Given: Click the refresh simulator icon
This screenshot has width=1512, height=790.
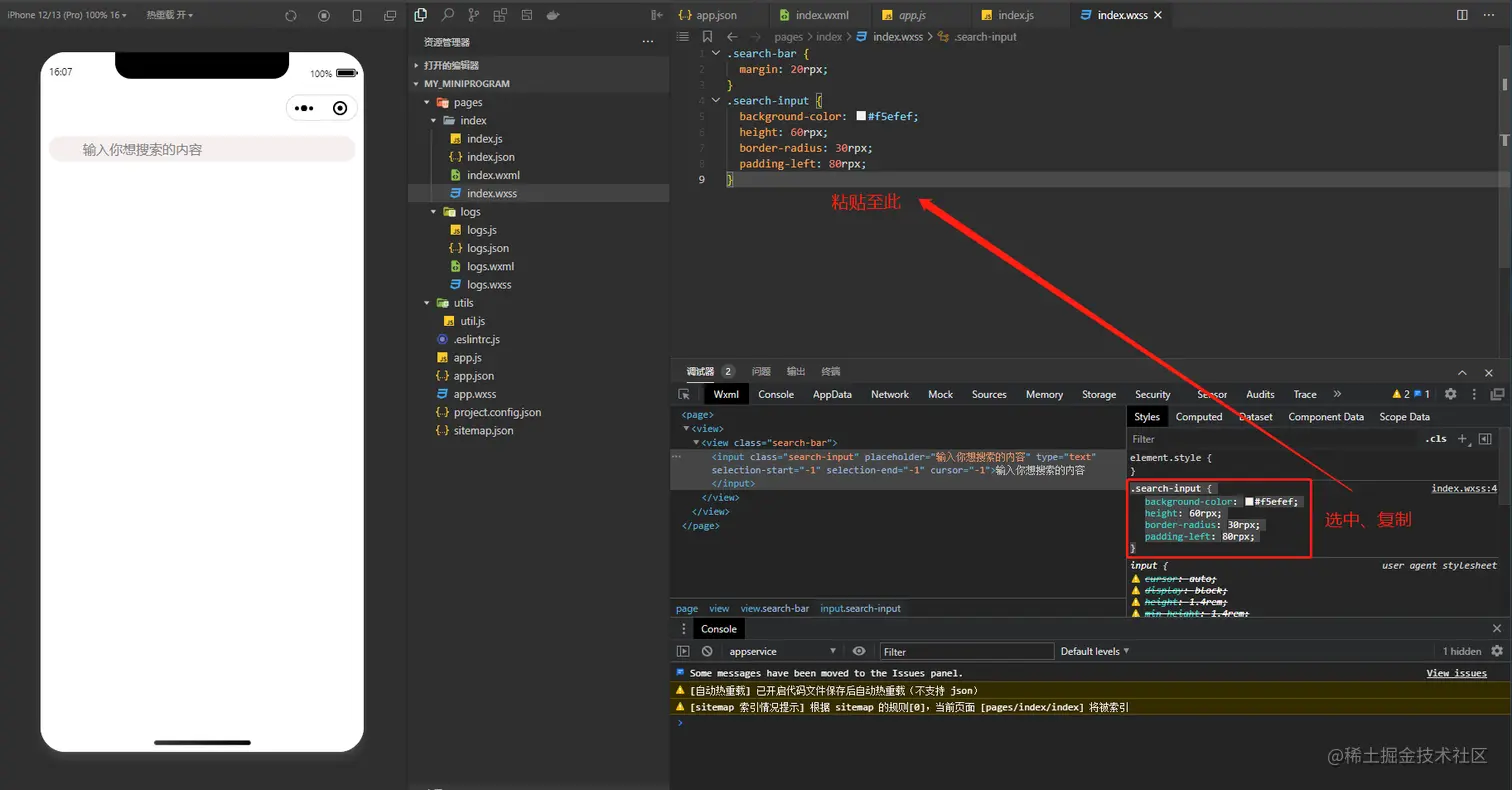Looking at the screenshot, I should click(x=291, y=15).
